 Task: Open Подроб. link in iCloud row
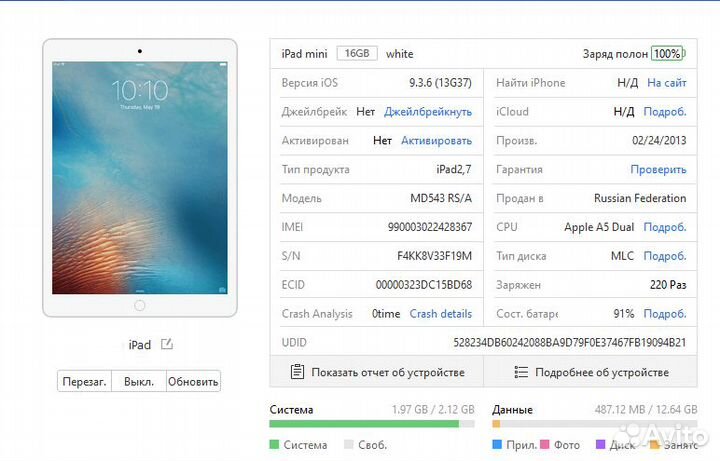coord(665,112)
